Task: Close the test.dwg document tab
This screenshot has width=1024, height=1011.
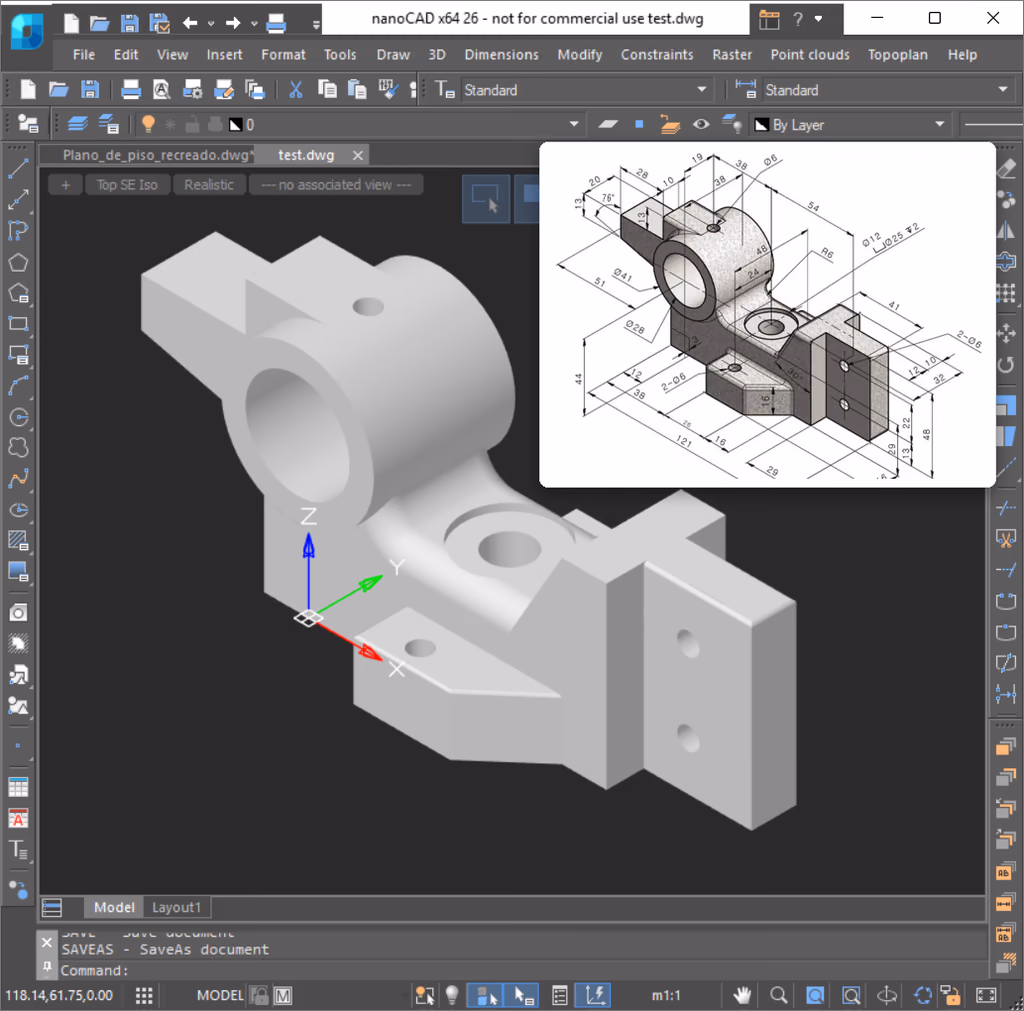Action: pyautogui.click(x=357, y=155)
